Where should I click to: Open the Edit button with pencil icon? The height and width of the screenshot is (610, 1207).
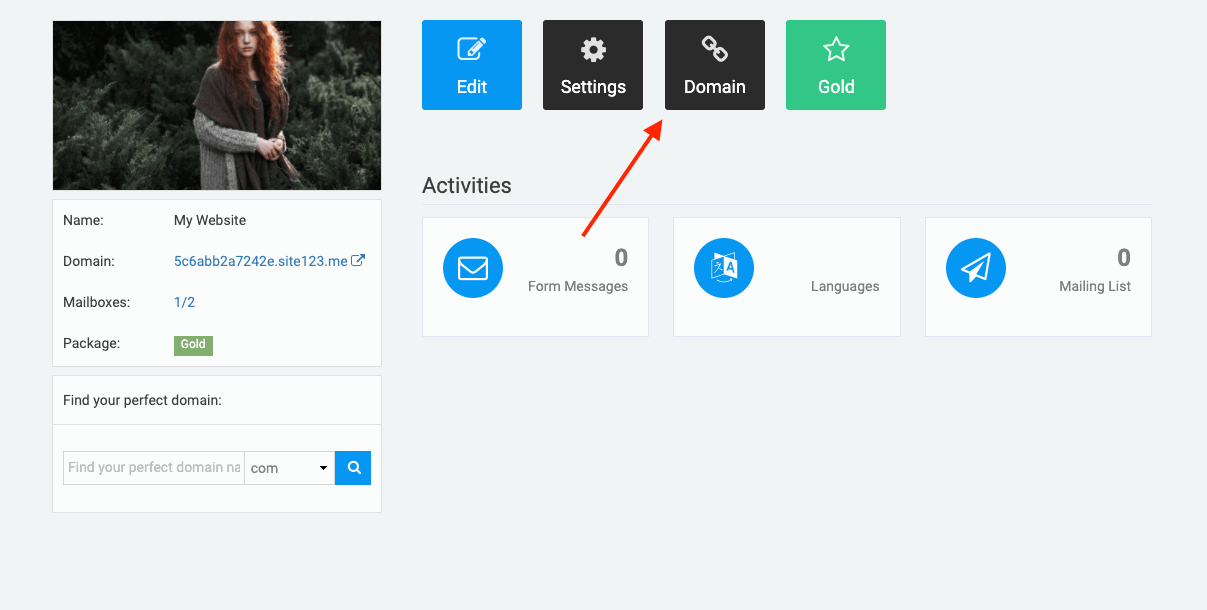pyautogui.click(x=472, y=65)
